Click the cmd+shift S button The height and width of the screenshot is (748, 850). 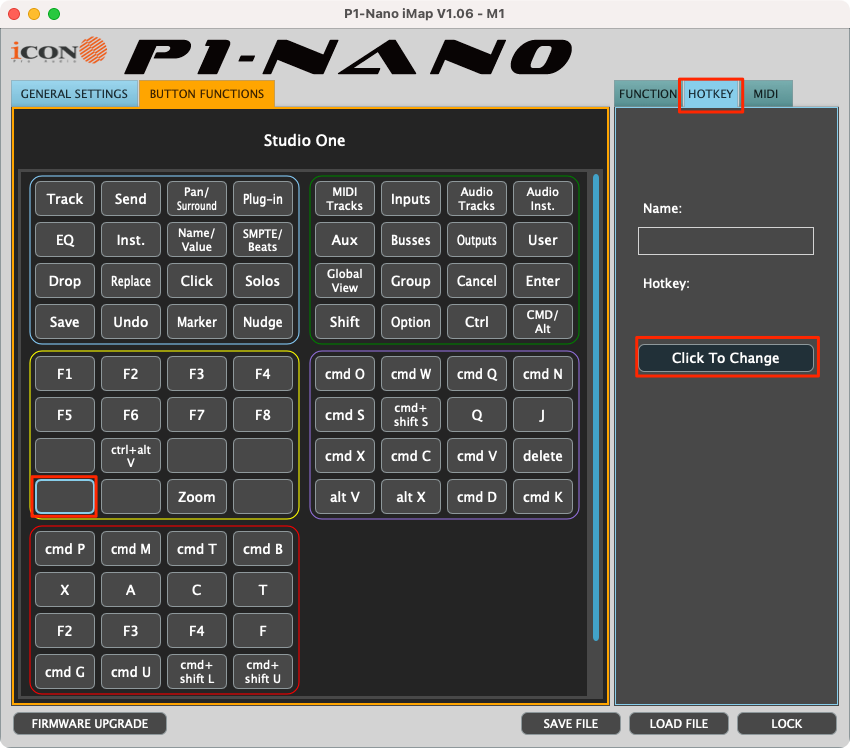411,415
